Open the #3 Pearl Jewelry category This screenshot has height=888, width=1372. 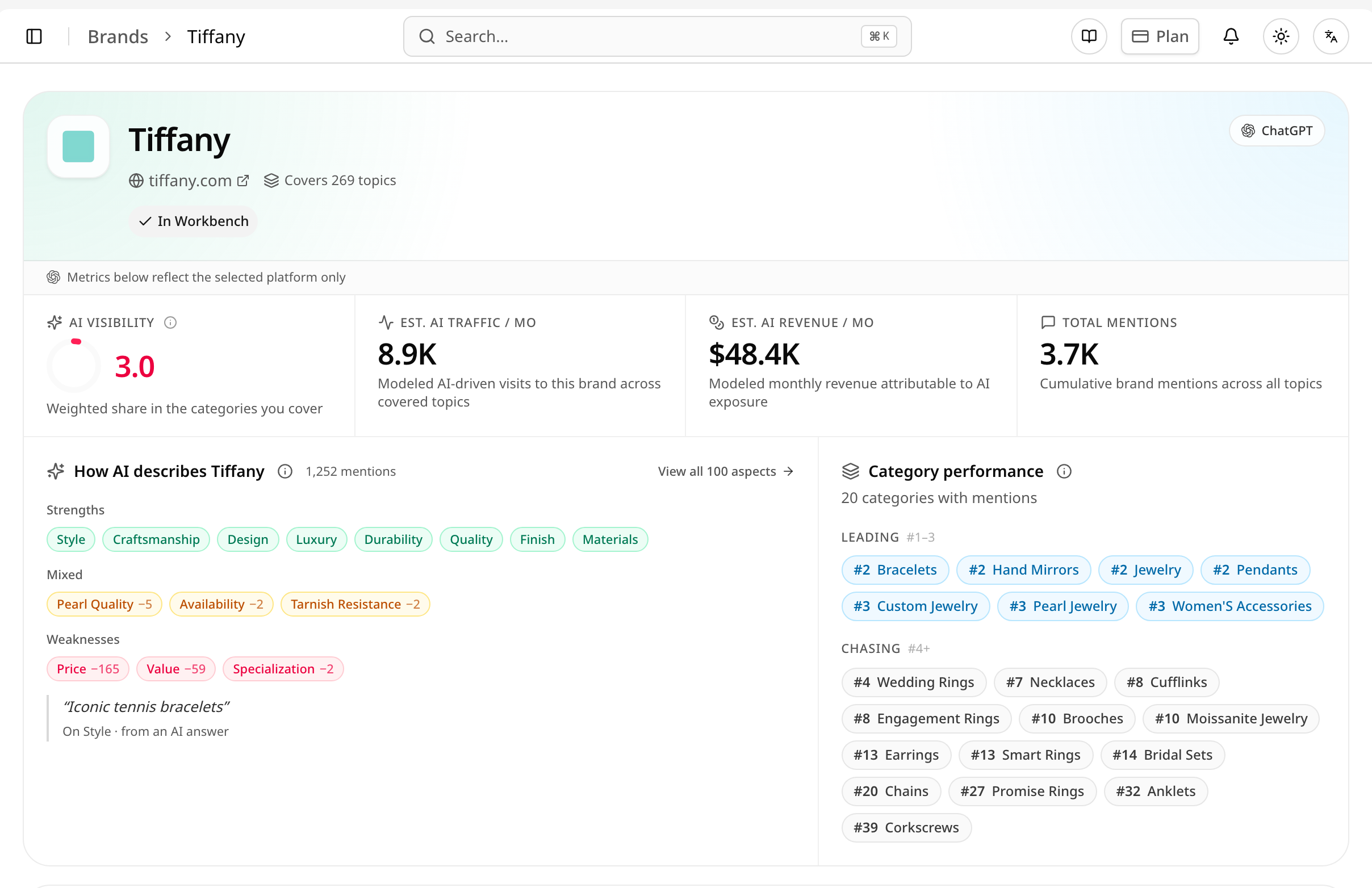(1063, 606)
